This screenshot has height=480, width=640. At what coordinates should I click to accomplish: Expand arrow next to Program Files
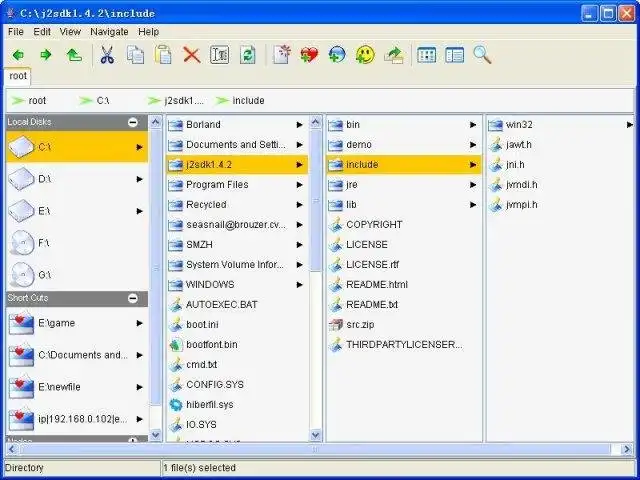pos(300,184)
